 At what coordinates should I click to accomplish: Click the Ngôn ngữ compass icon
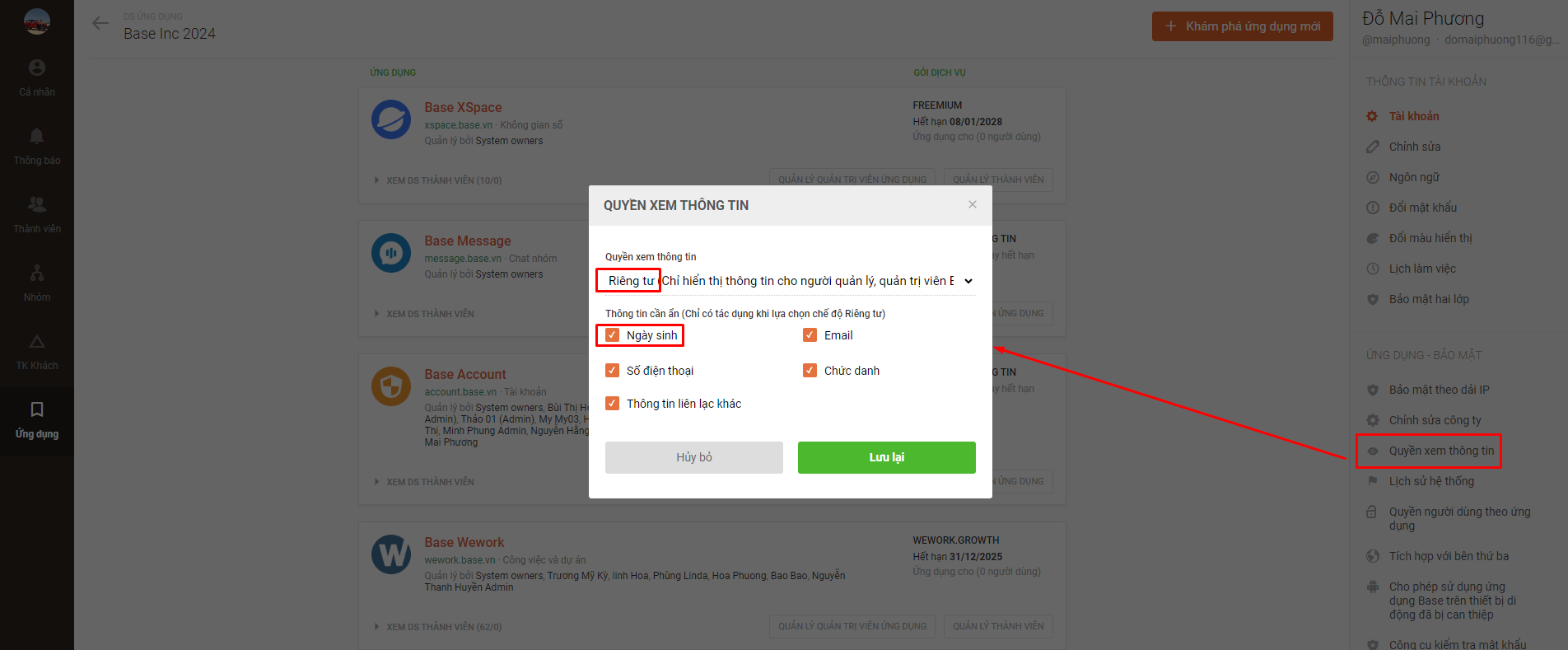pyautogui.click(x=1372, y=177)
